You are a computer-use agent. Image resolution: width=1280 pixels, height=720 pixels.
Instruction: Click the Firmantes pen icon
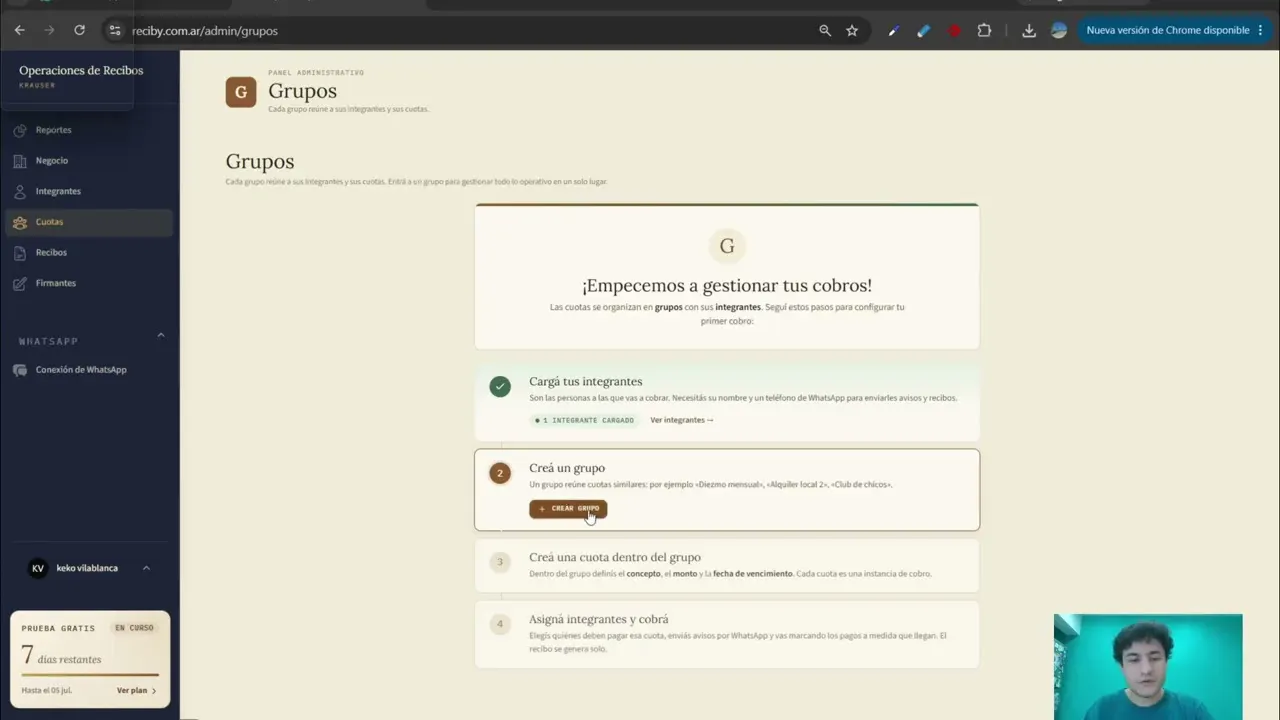pos(20,283)
